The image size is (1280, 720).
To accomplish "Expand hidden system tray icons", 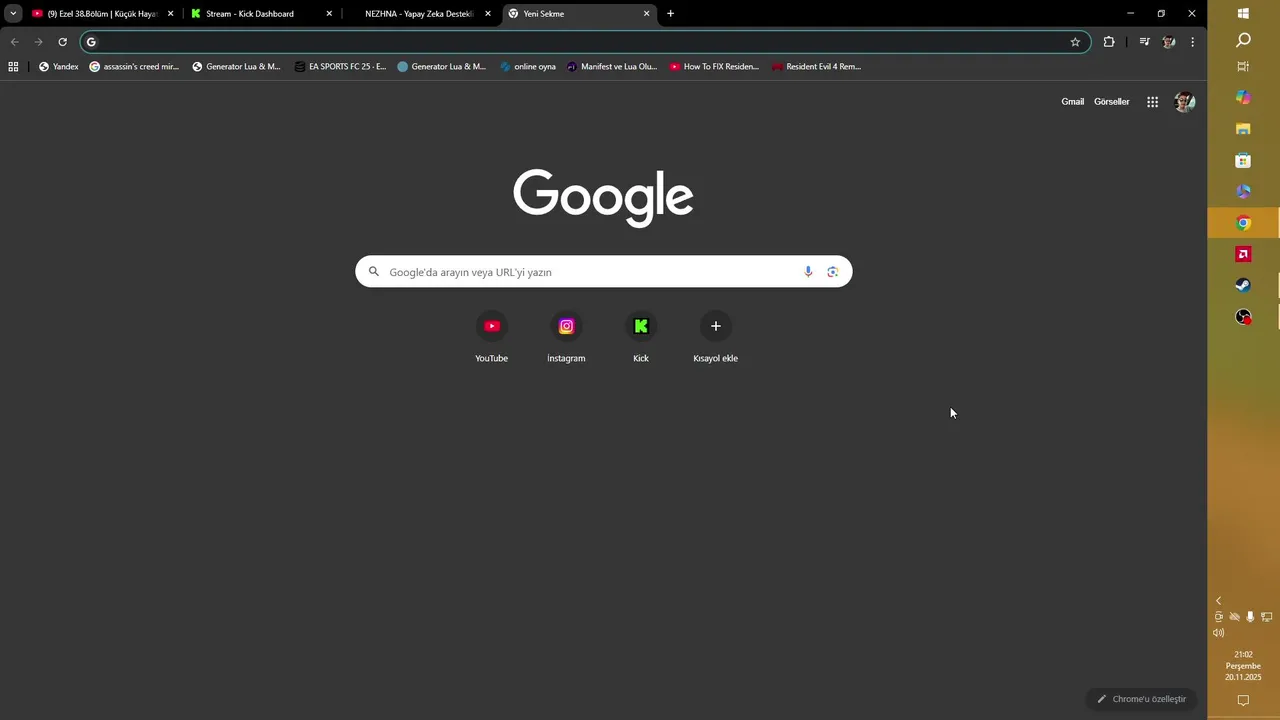I will [1218, 601].
